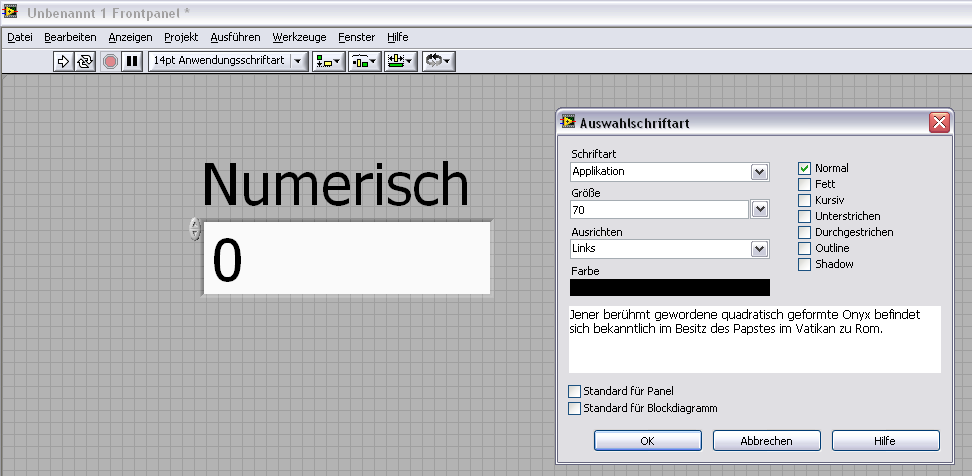
Task: Open the Align Objects toolbar dropdown
Action: pyautogui.click(x=329, y=61)
